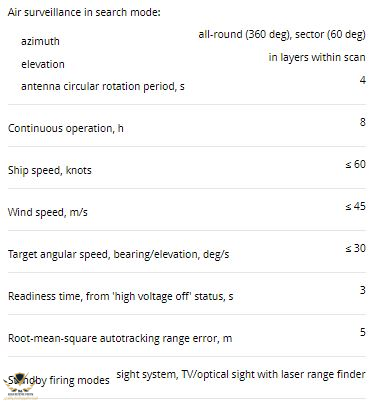The image size is (376, 401).
Task: Click 'antenna circular rotation period, s' label
Action: click(x=103, y=86)
